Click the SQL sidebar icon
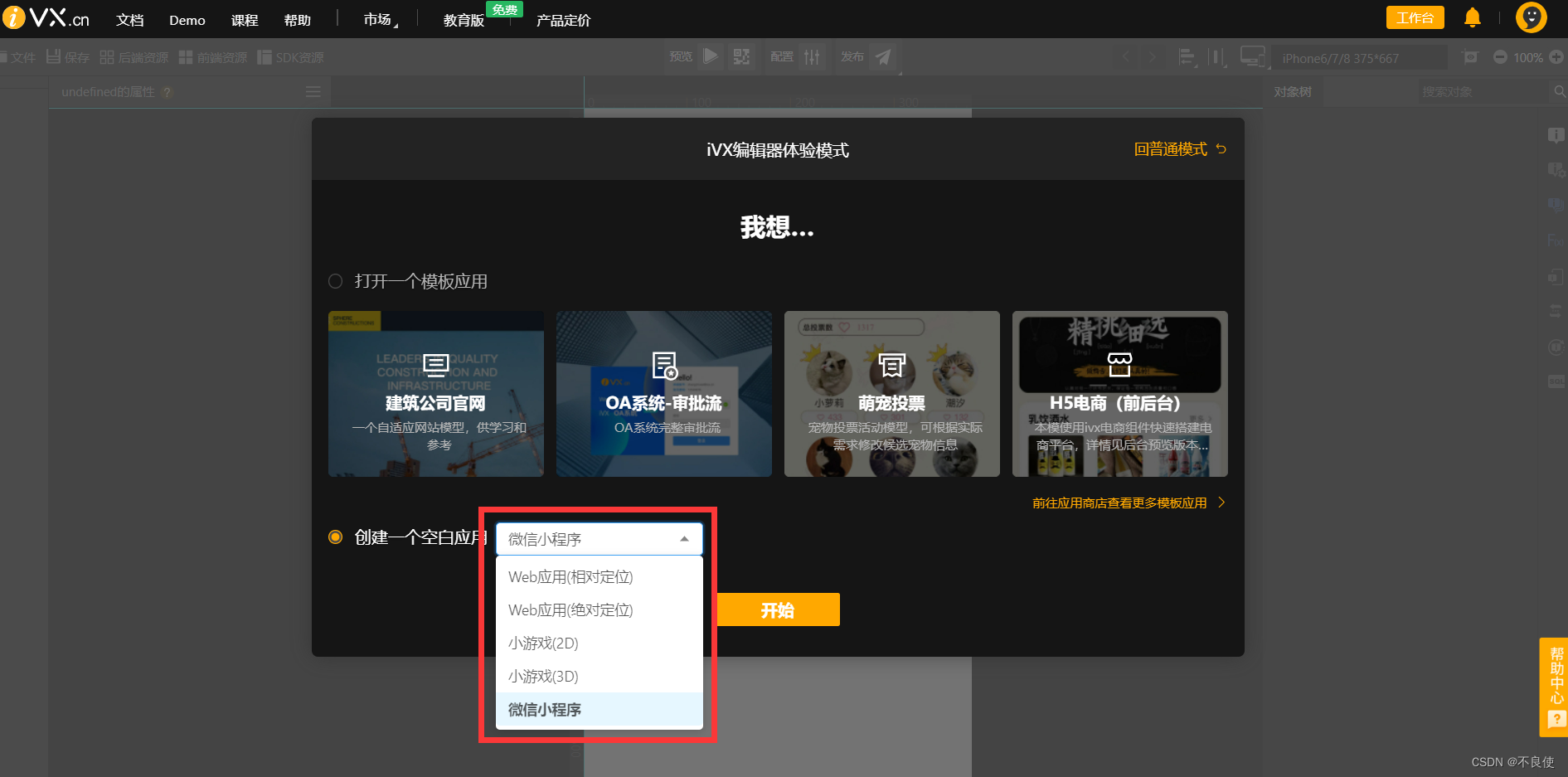The height and width of the screenshot is (777, 1568). pos(1556,381)
